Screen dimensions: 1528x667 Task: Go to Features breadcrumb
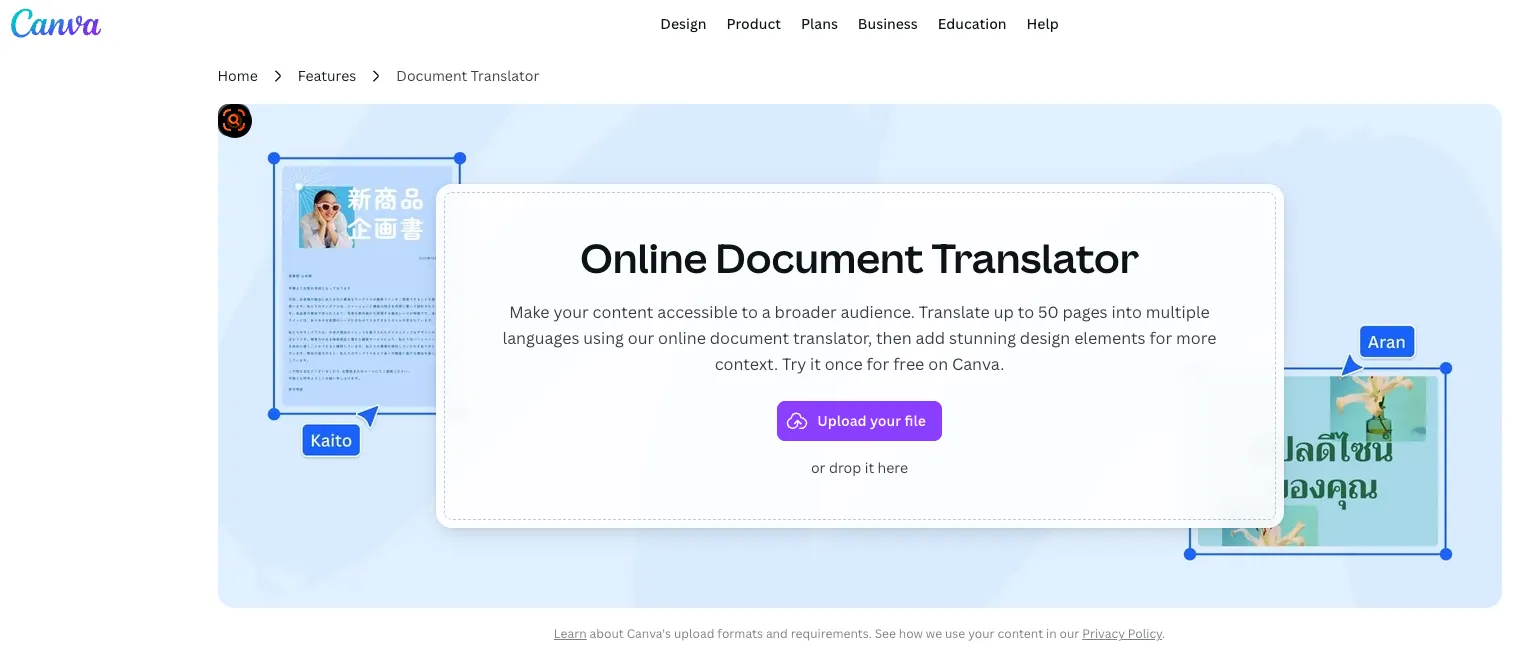[x=327, y=76]
